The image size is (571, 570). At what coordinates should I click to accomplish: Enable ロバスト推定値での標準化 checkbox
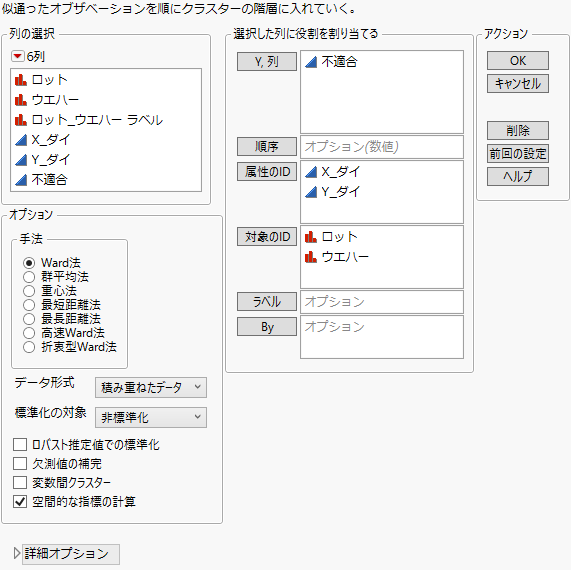tap(20, 445)
